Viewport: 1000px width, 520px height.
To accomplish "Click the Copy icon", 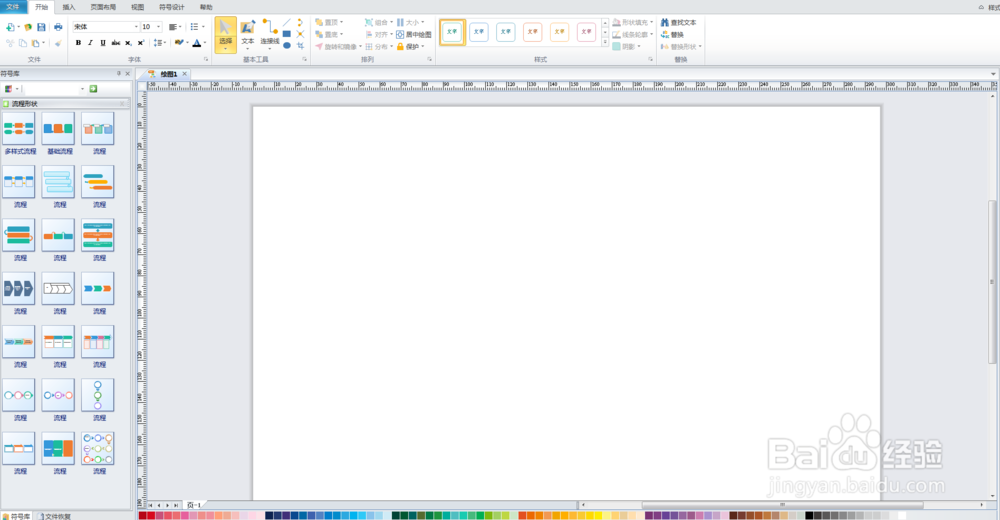I will coord(23,43).
